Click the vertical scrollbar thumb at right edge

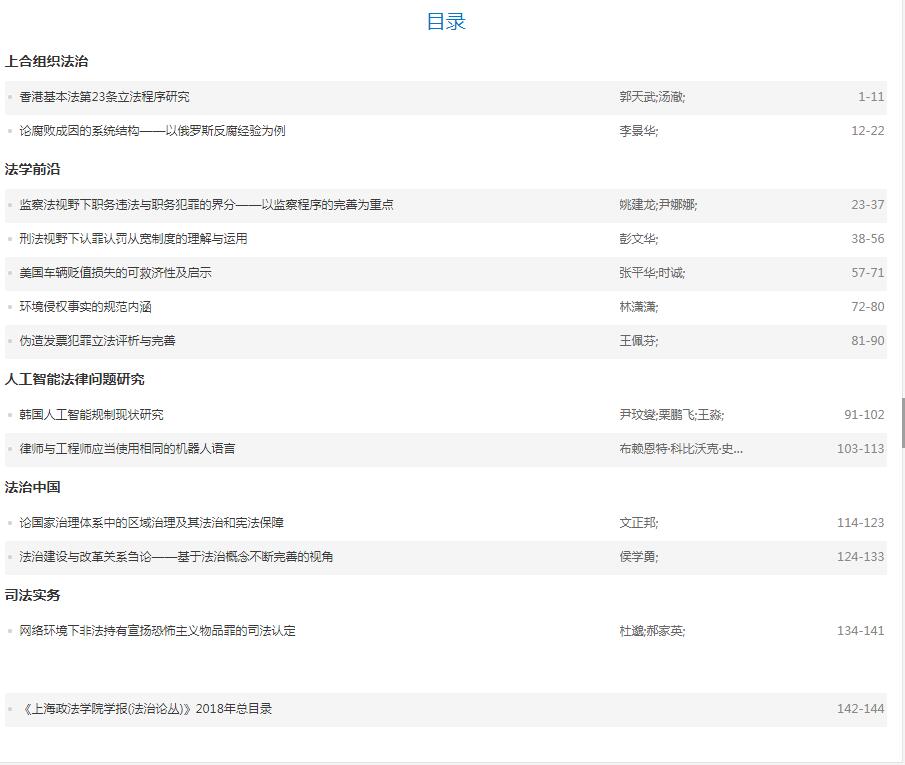click(x=902, y=422)
